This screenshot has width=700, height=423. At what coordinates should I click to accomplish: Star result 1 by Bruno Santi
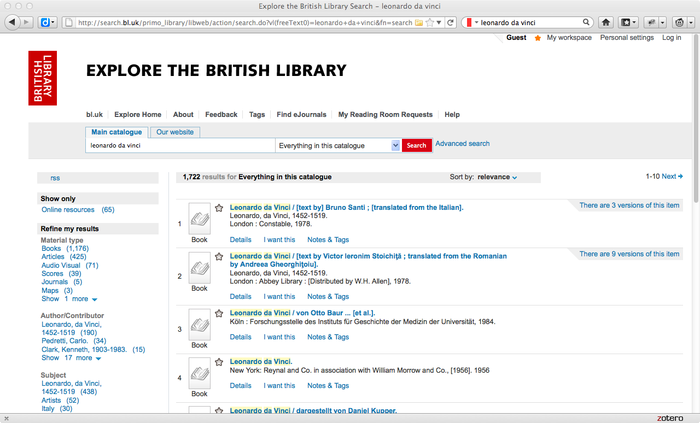coord(219,208)
